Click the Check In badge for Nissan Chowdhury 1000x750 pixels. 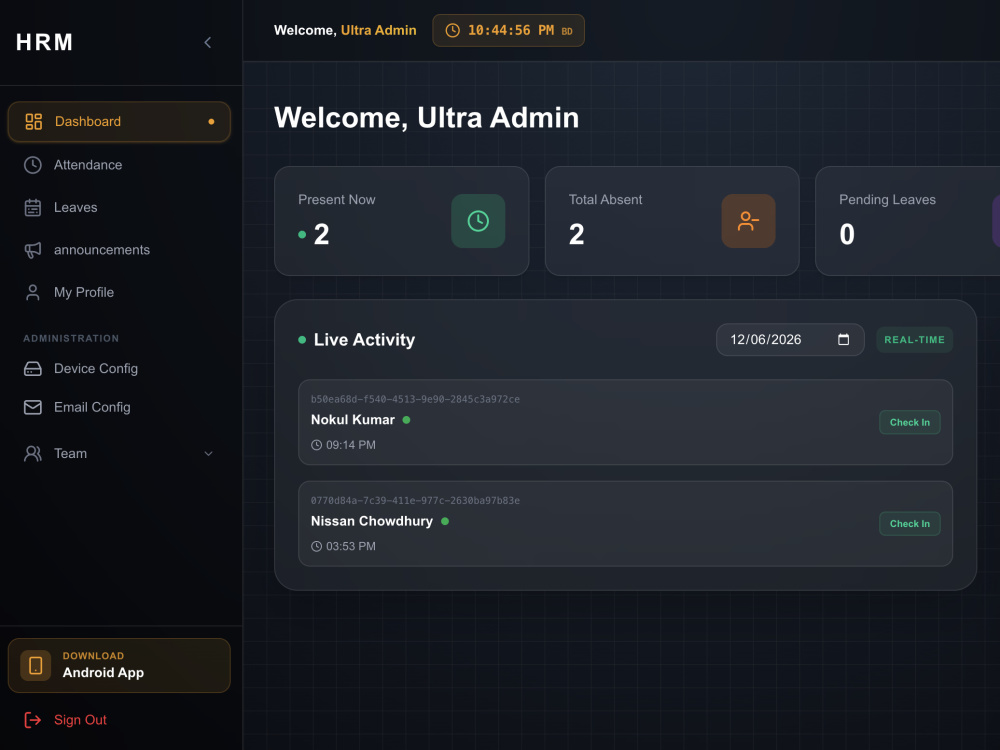click(909, 524)
